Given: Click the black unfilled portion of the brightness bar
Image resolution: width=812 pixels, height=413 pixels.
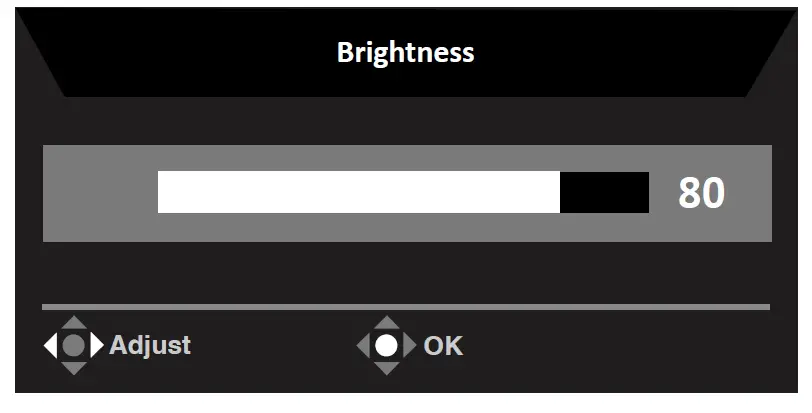Looking at the screenshot, I should click(x=604, y=192).
